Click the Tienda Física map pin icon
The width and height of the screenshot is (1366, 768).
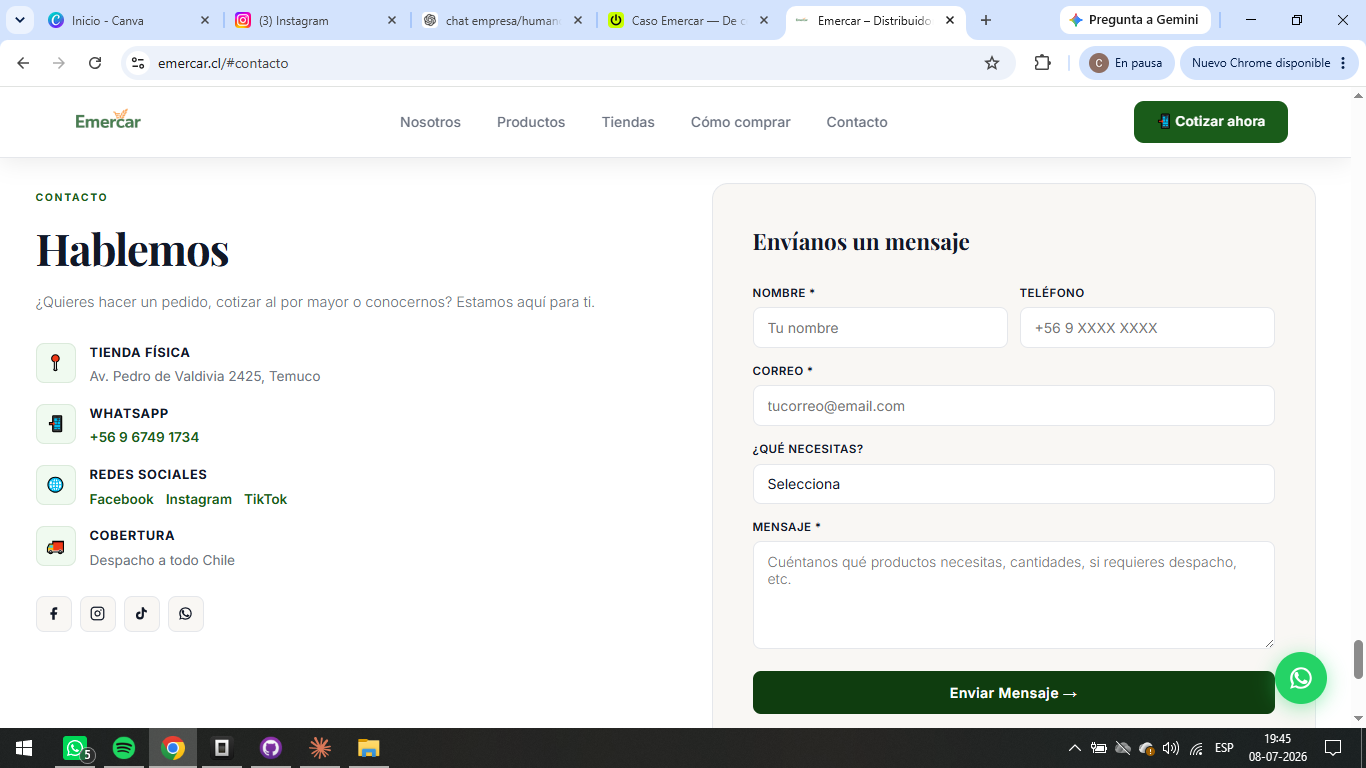[x=56, y=363]
